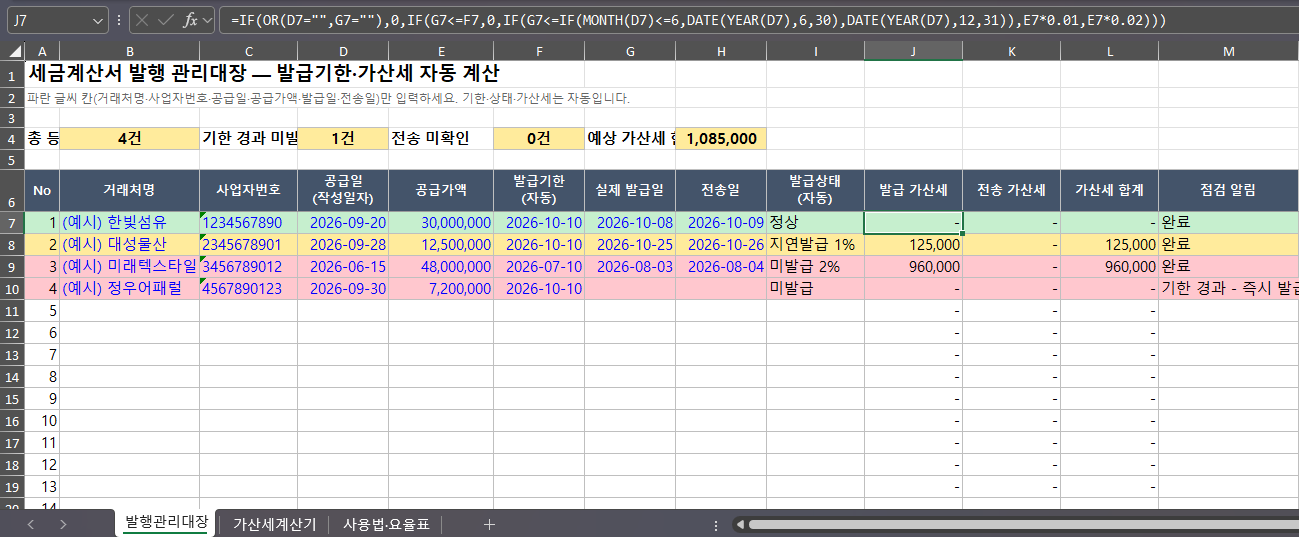This screenshot has width=1299, height=537.
Task: Open the Name Box dropdown arrow
Action: 97,20
